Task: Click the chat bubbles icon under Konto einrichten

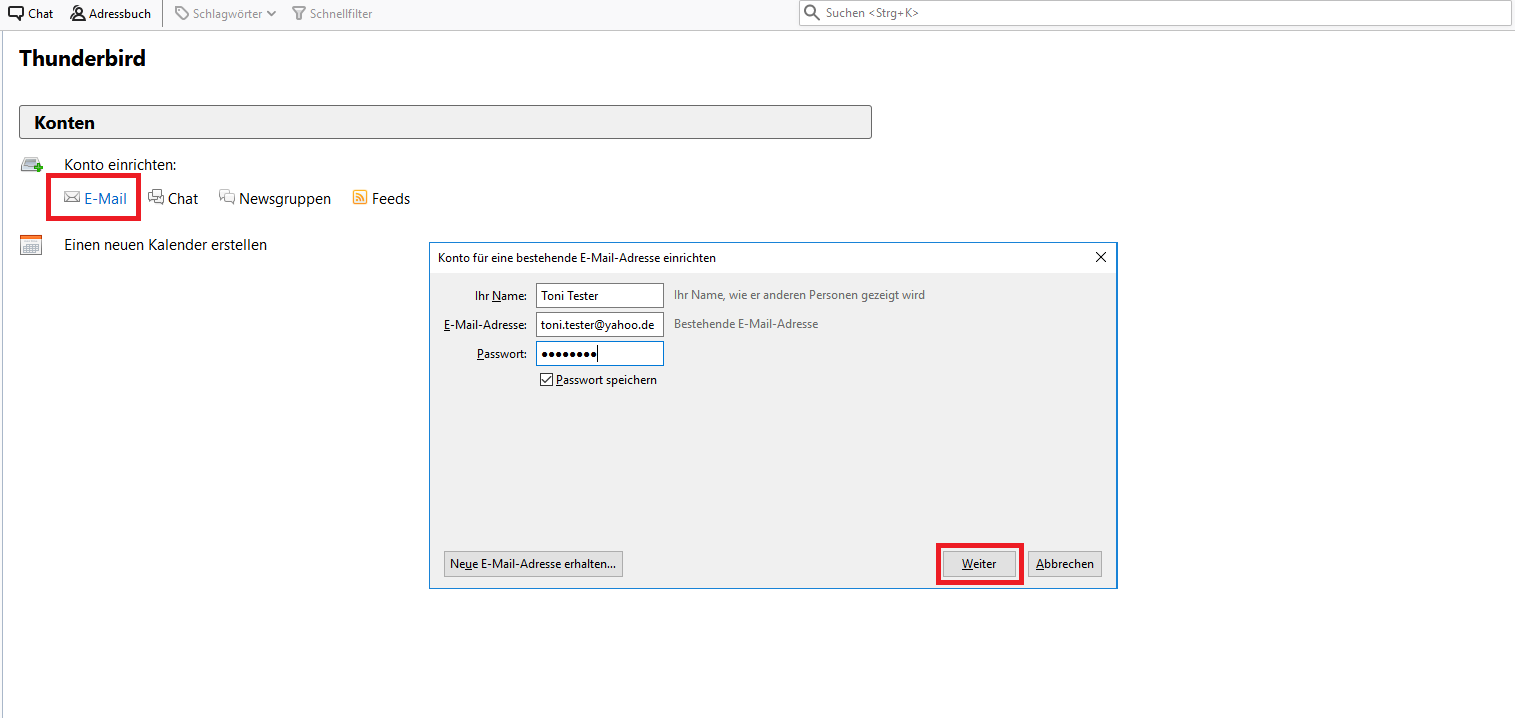Action: click(156, 197)
